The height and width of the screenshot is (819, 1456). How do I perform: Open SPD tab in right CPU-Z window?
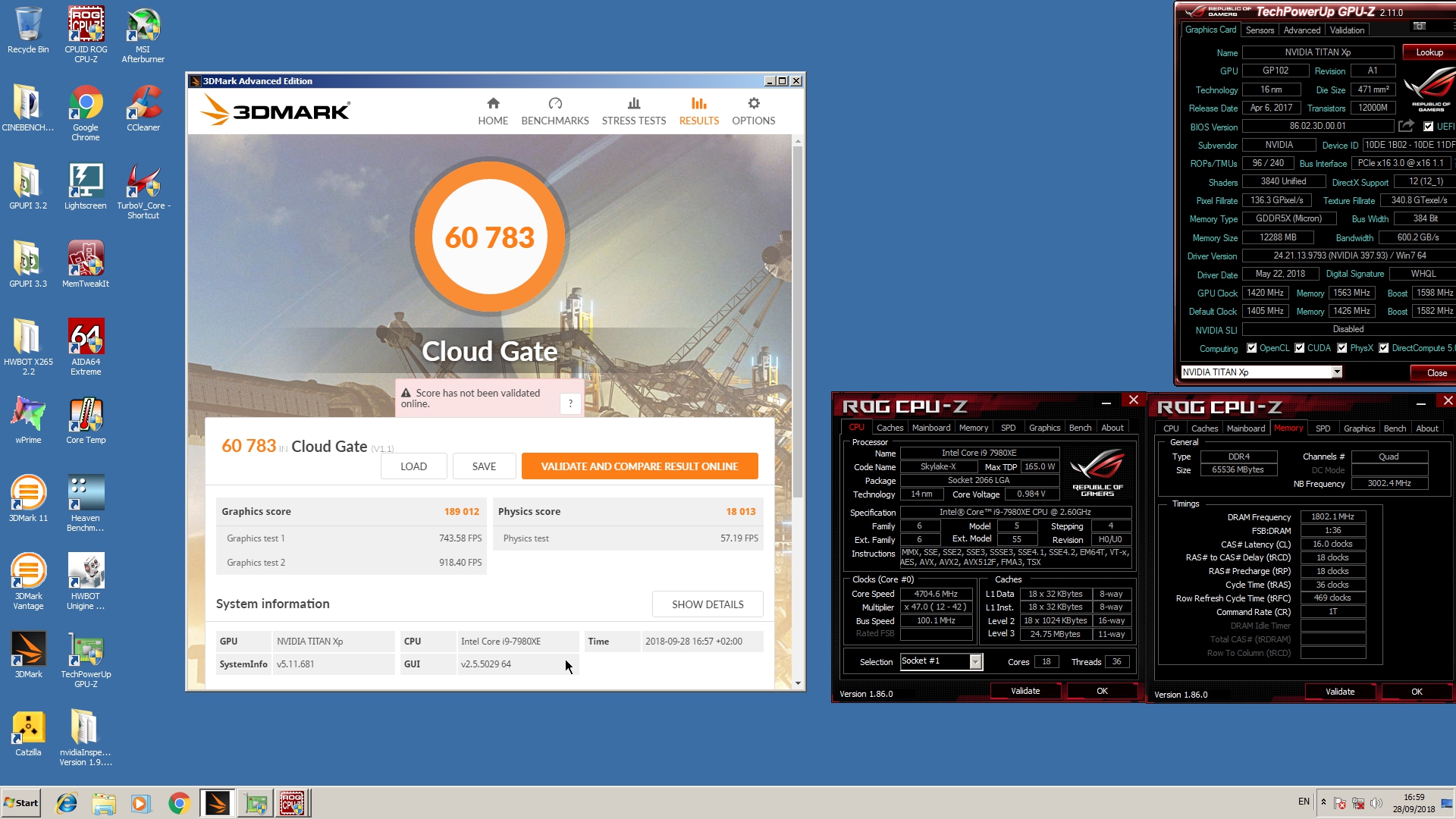click(x=1323, y=428)
